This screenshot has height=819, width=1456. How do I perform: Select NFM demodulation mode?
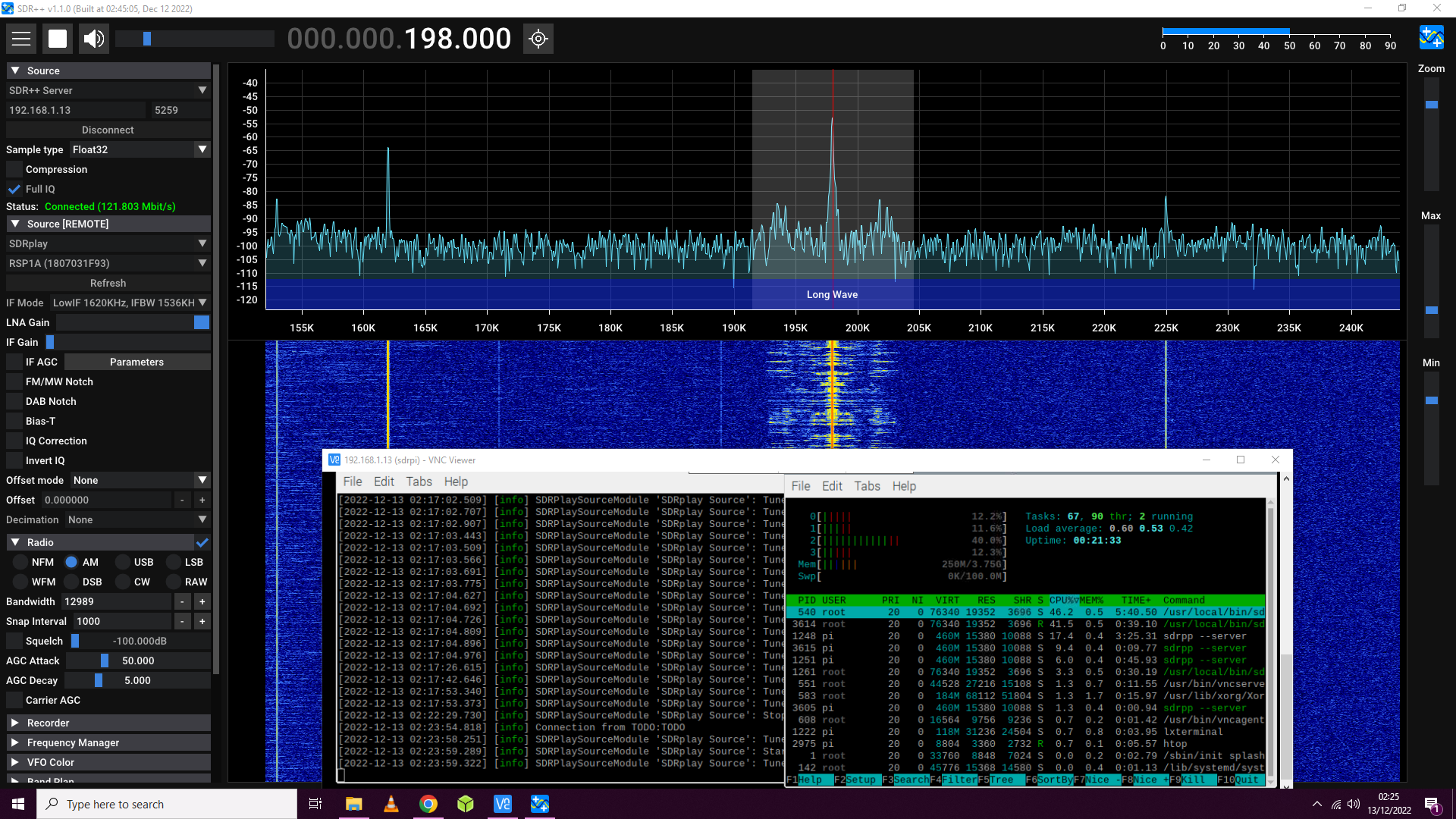pos(20,562)
